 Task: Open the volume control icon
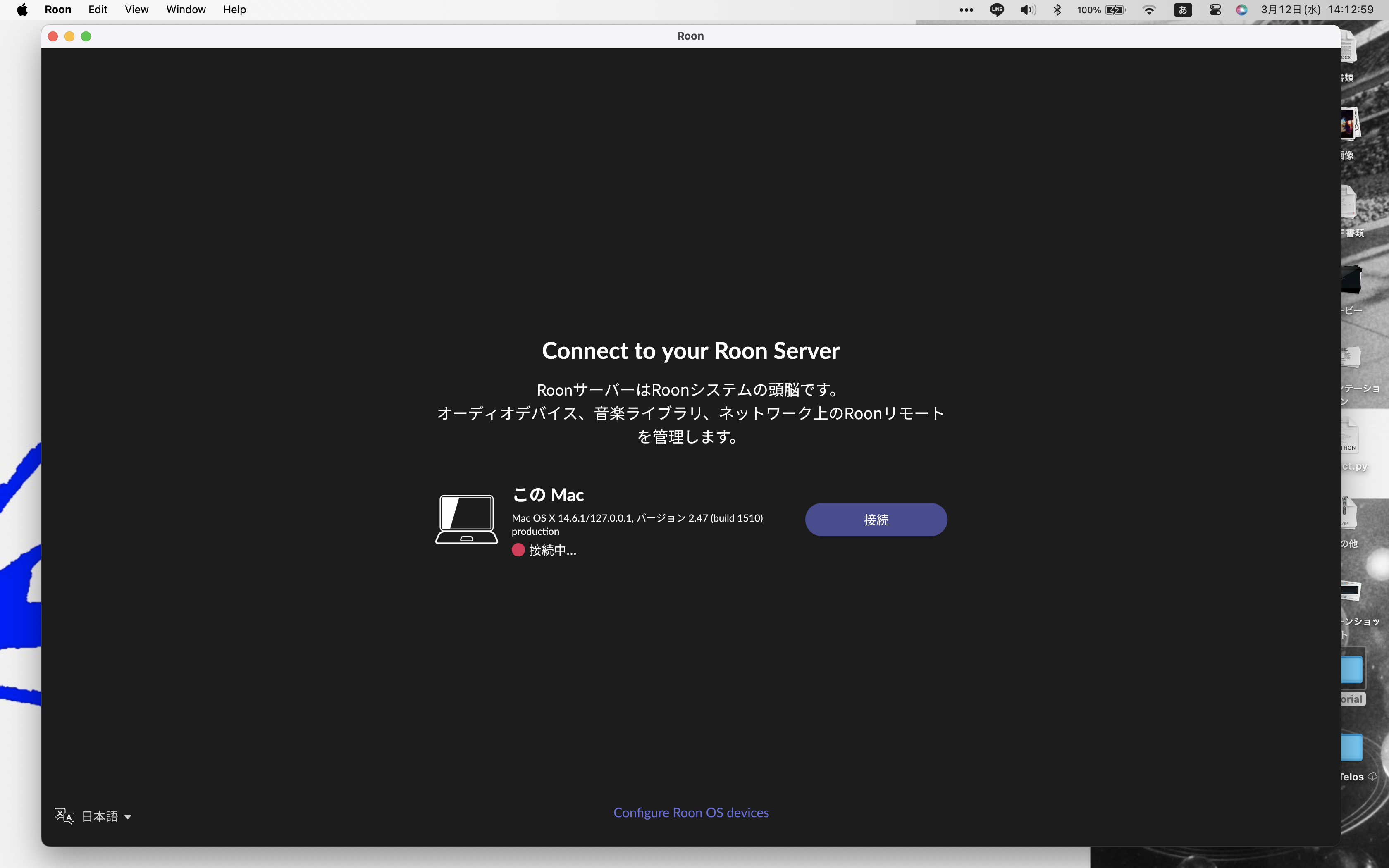pyautogui.click(x=1027, y=10)
